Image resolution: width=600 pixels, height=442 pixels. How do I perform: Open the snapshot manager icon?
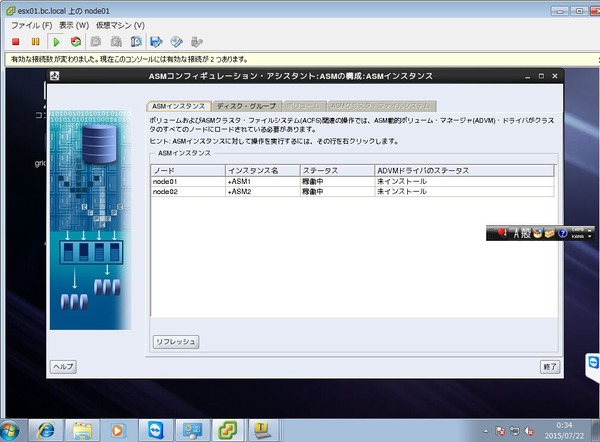pyautogui.click(x=136, y=42)
